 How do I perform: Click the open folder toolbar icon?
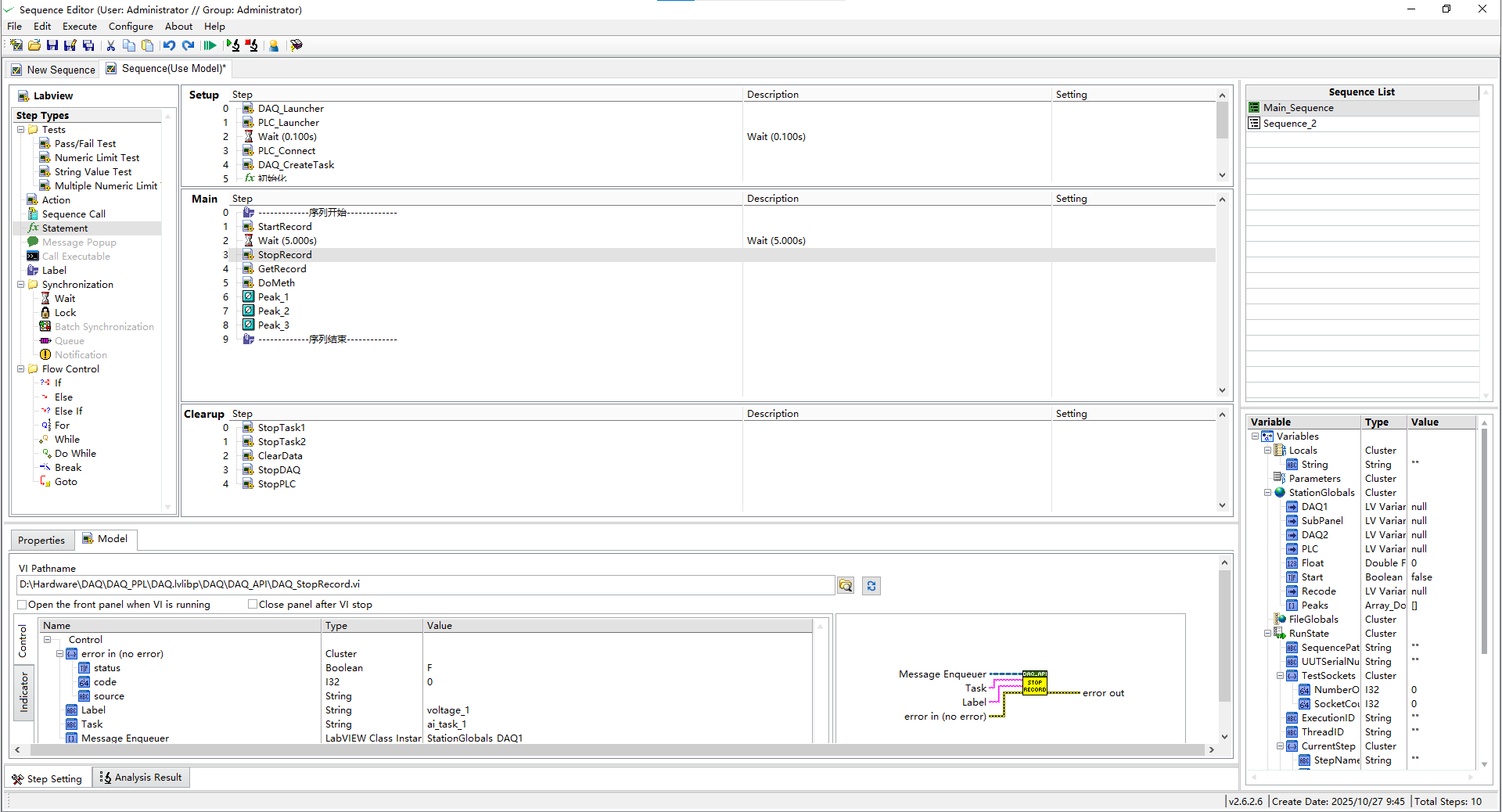tap(34, 45)
